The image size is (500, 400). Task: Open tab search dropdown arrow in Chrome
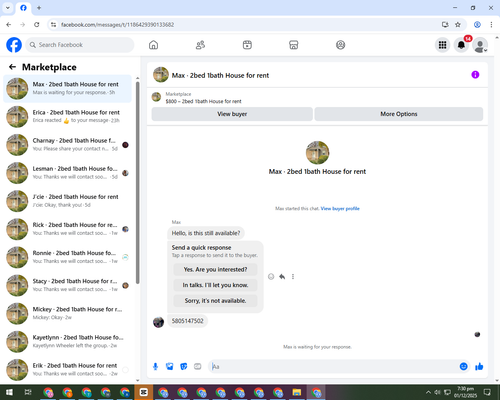coord(8,8)
